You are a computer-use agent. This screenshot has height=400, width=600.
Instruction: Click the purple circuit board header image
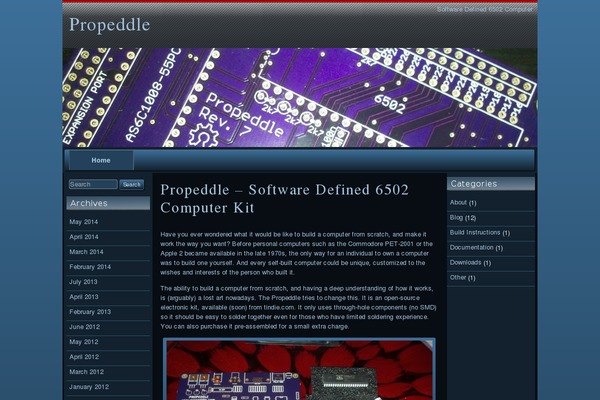pyautogui.click(x=300, y=97)
